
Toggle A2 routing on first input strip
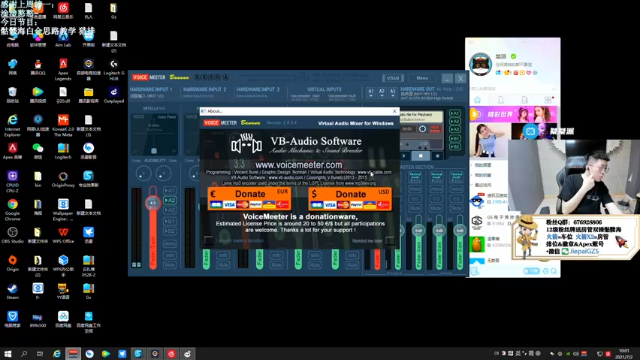coord(169,200)
